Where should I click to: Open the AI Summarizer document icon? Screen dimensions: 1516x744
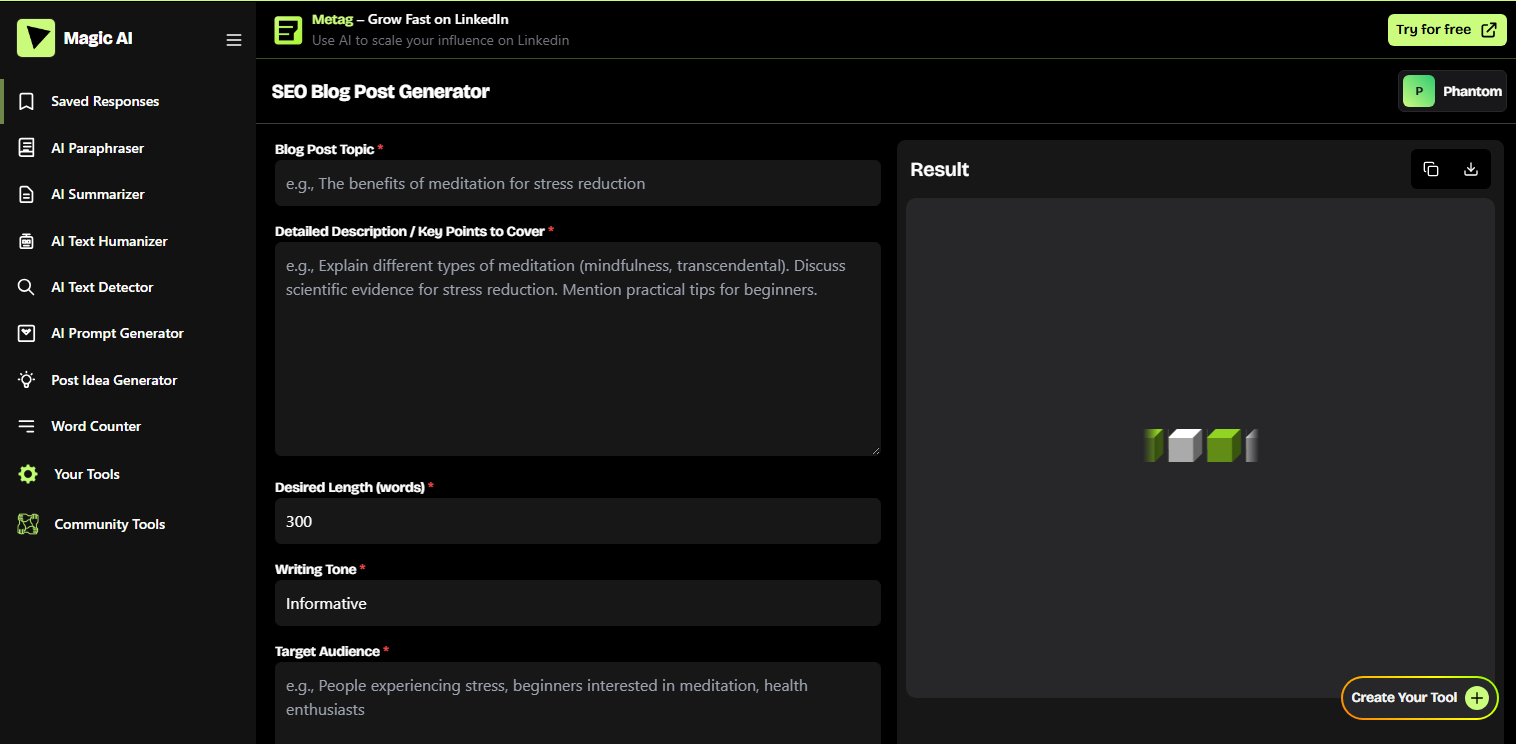(27, 193)
